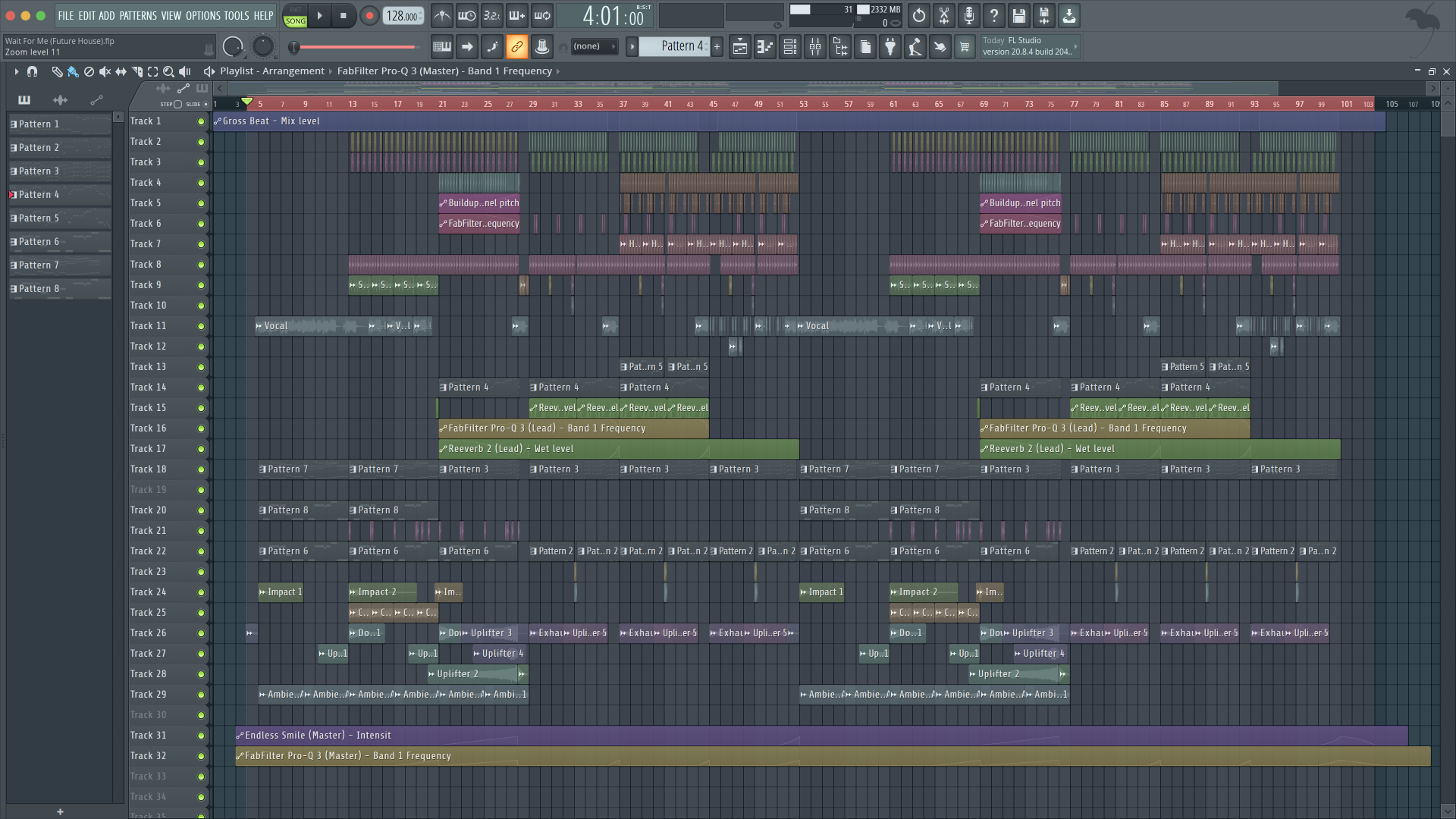Click the undo history icon

919,15
